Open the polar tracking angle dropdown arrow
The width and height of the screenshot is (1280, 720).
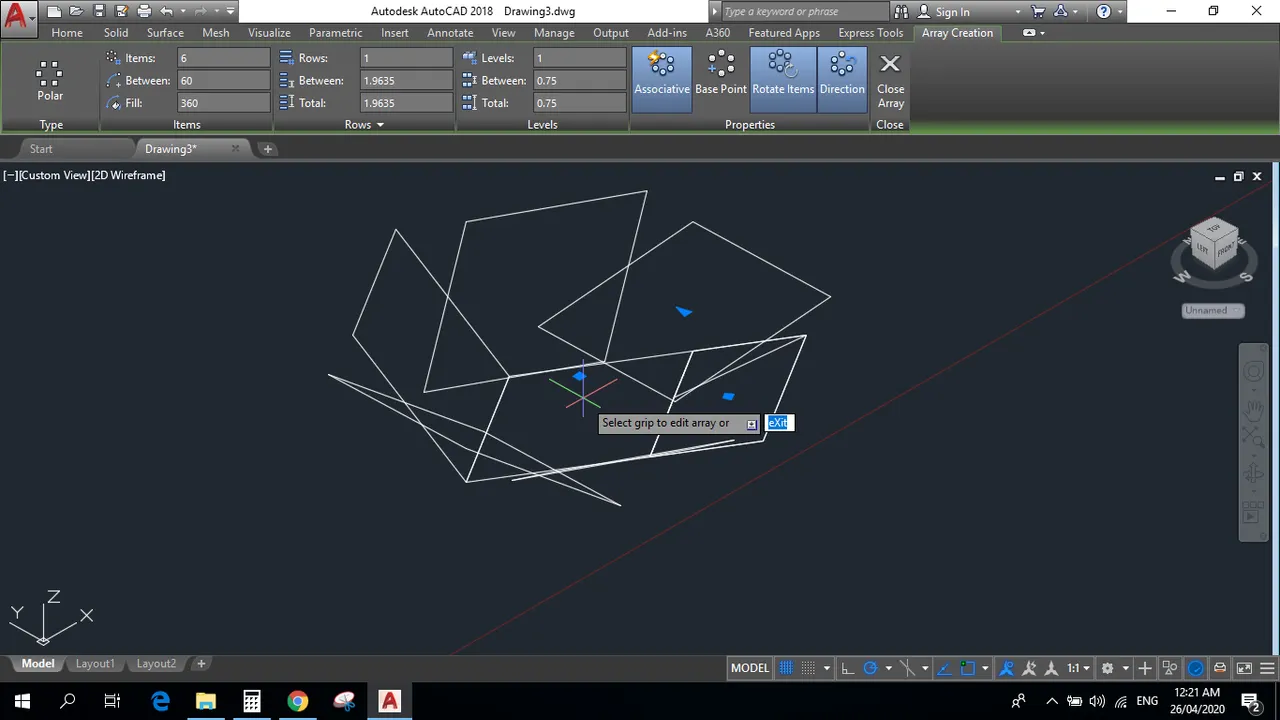coord(888,668)
